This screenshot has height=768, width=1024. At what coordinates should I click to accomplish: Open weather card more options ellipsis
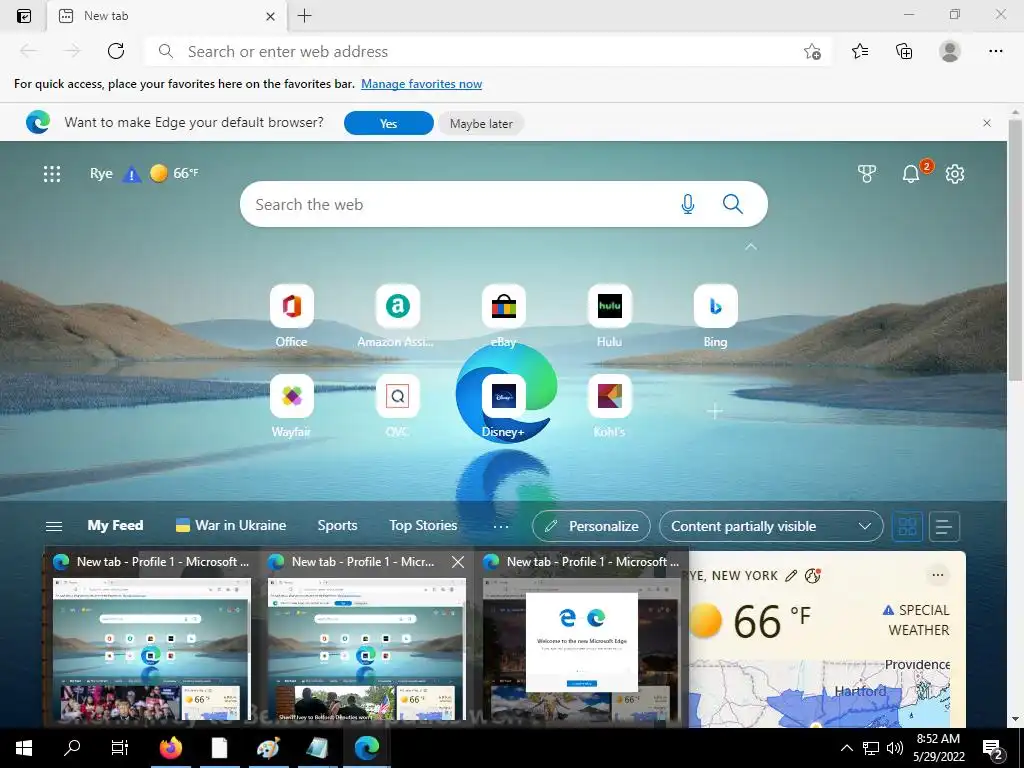pyautogui.click(x=938, y=575)
